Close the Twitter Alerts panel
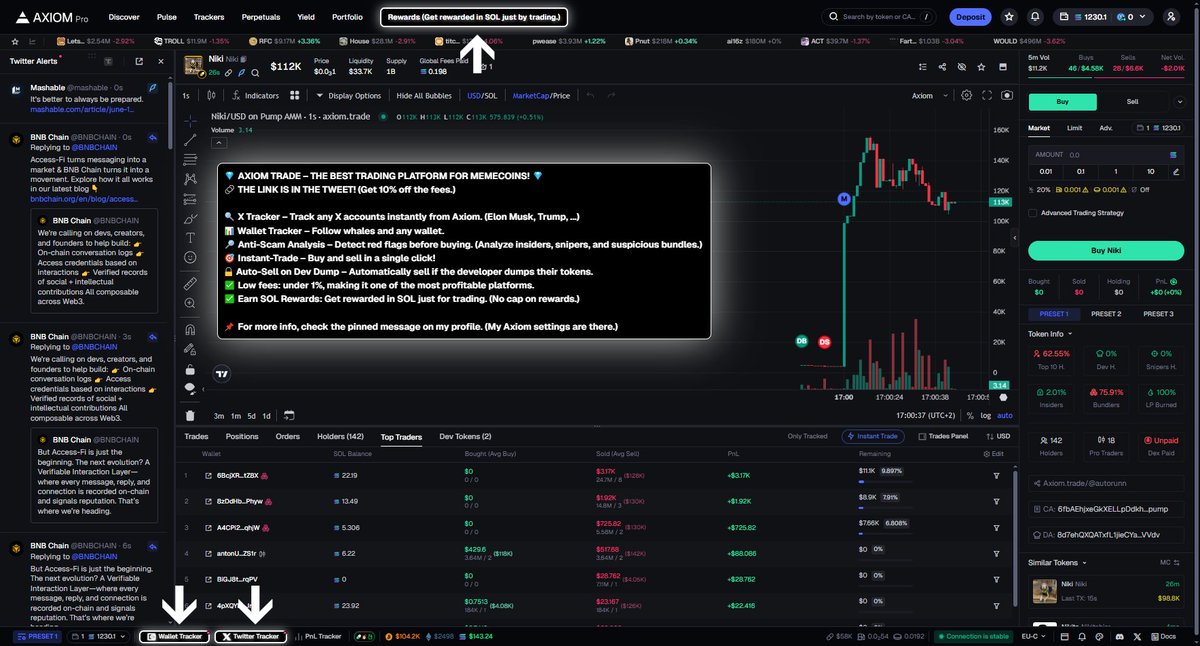Screen dimensions: 1200x646 (161, 61)
